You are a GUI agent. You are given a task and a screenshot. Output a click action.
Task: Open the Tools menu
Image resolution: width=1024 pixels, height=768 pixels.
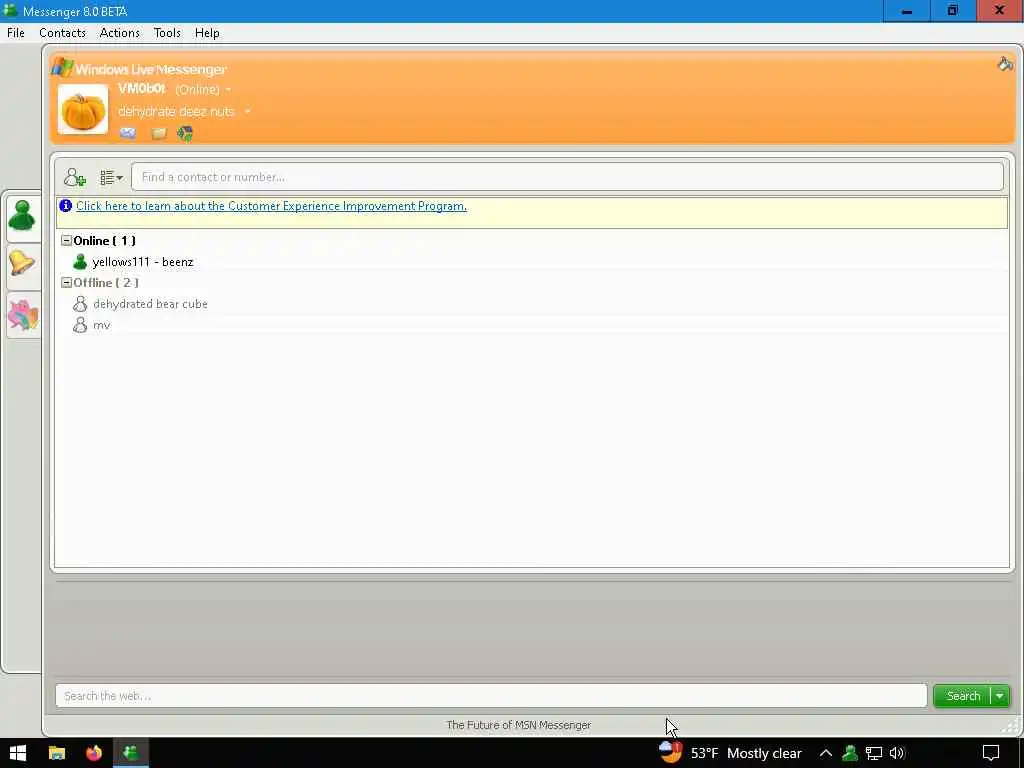167,33
